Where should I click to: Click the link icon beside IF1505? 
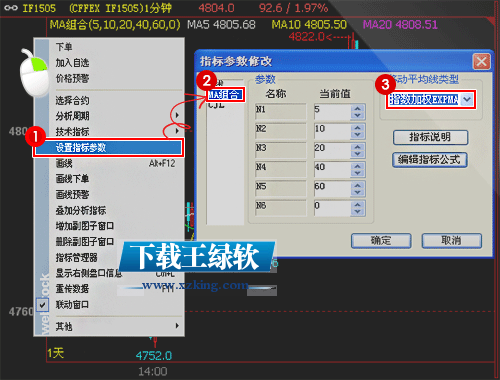[x=11, y=8]
